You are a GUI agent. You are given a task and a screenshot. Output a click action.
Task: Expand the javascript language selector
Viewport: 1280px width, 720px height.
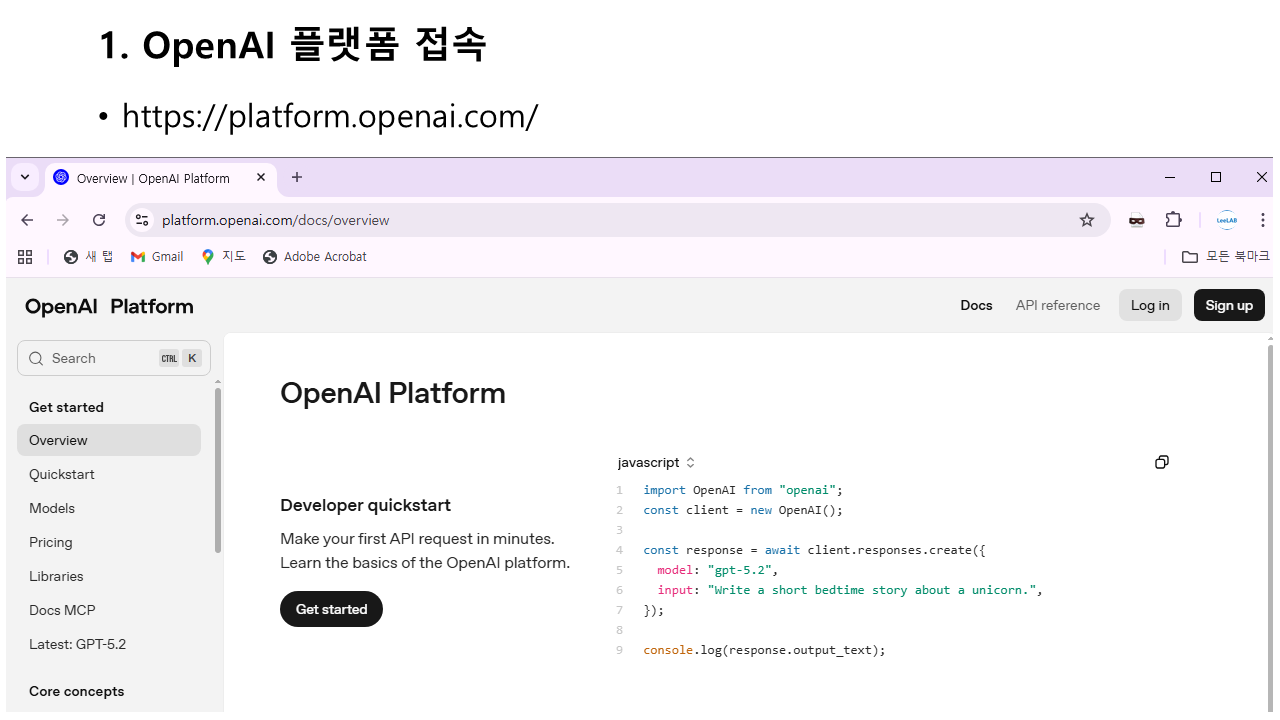tap(656, 462)
